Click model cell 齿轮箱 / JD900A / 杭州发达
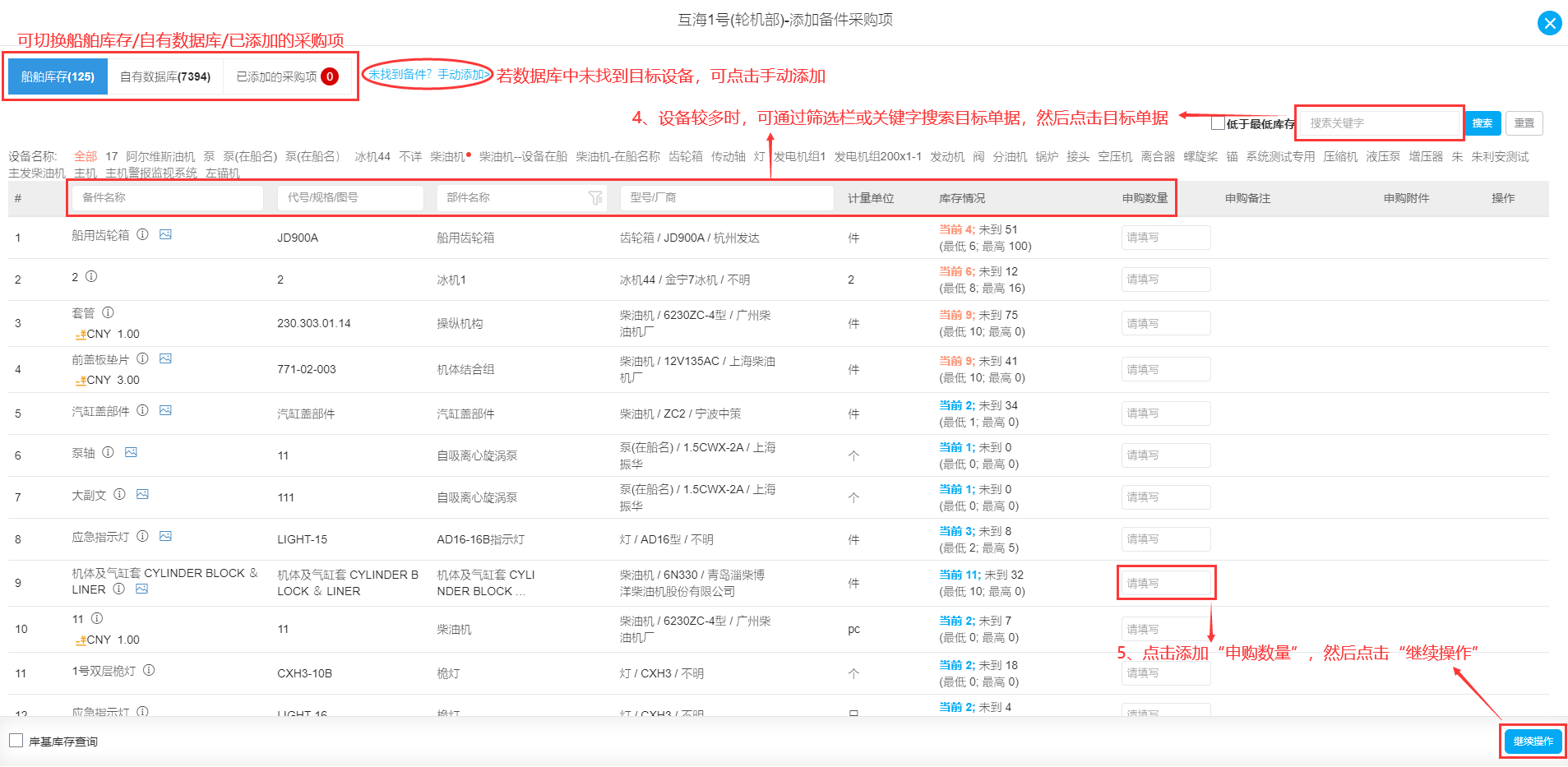This screenshot has width=1568, height=767. pyautogui.click(x=690, y=238)
